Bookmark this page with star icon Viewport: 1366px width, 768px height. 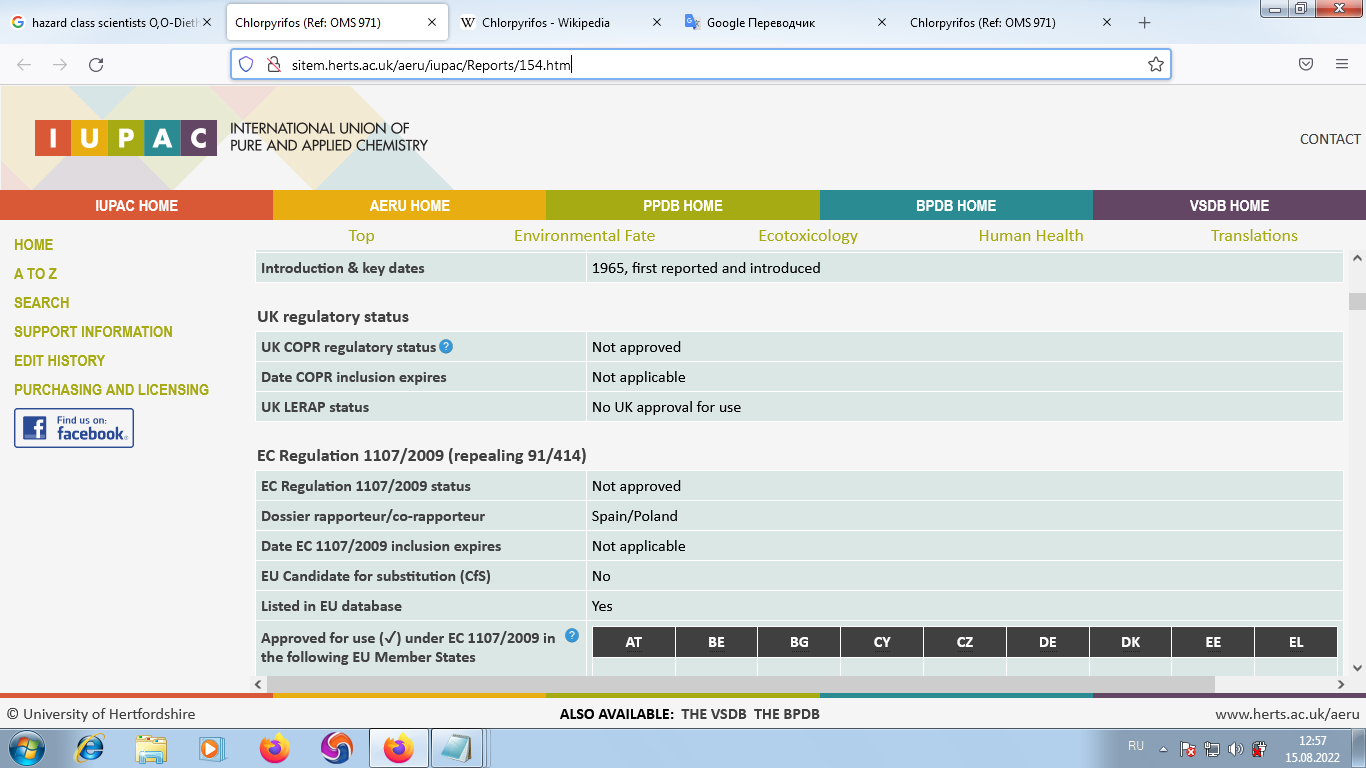coord(1155,65)
